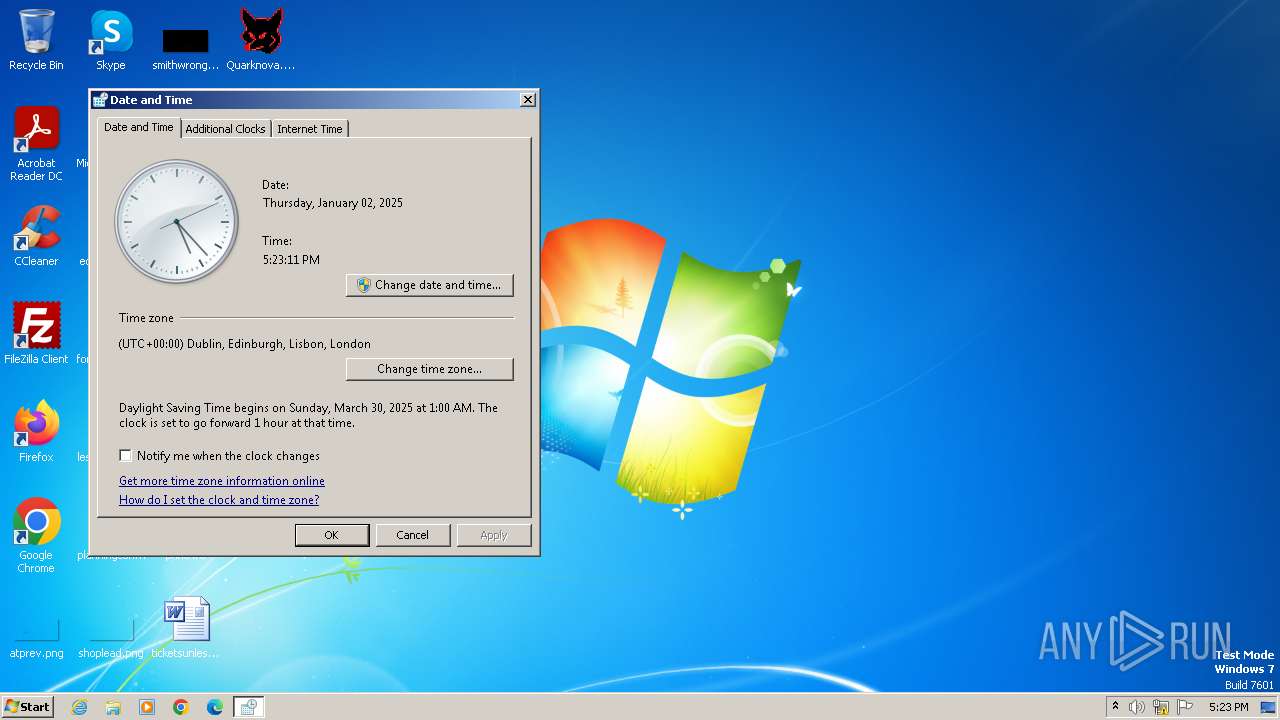Open the network status tray icon
This screenshot has height=720, width=1280.
1161,707
